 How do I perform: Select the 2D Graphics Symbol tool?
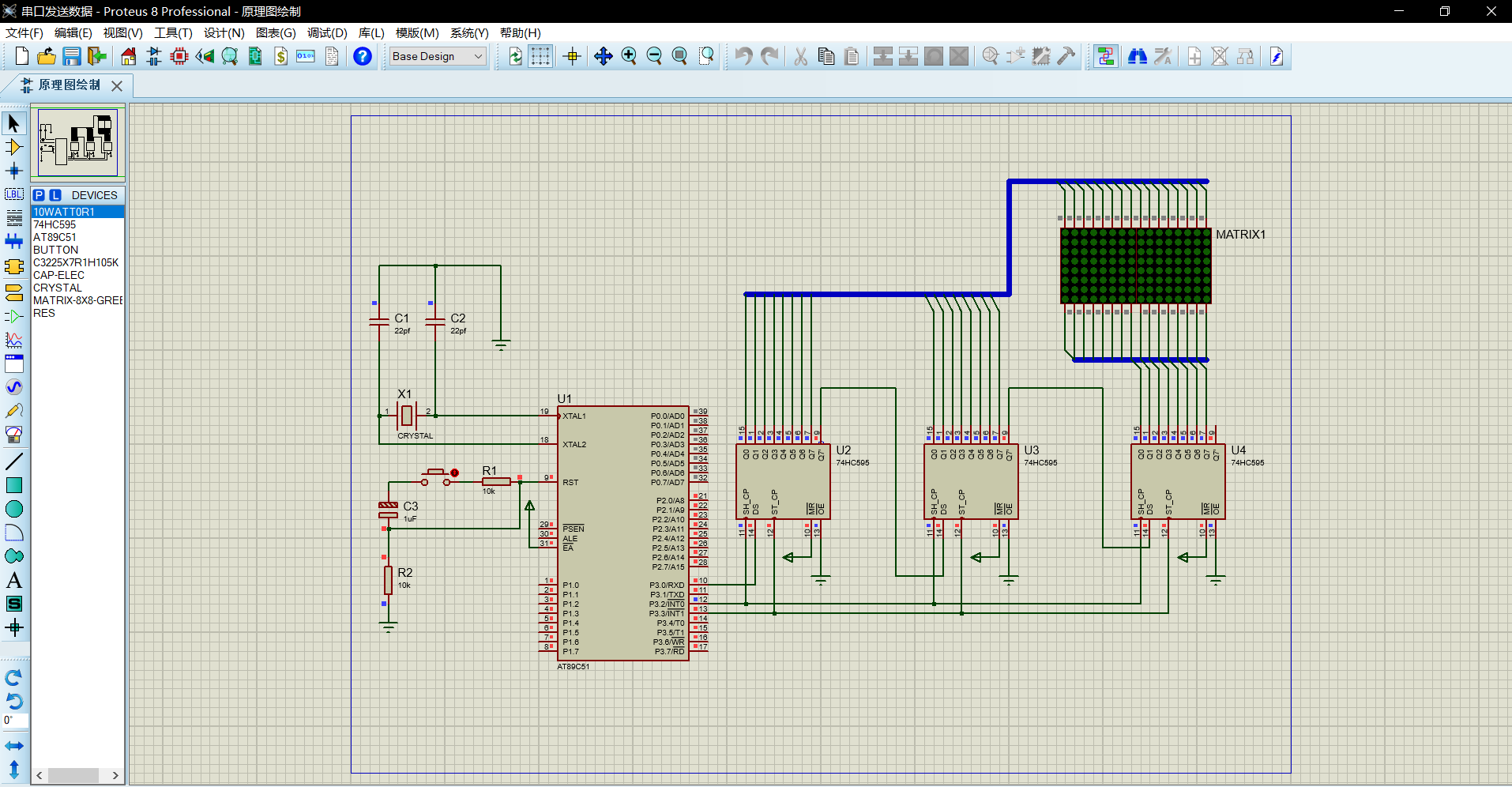pyautogui.click(x=14, y=604)
